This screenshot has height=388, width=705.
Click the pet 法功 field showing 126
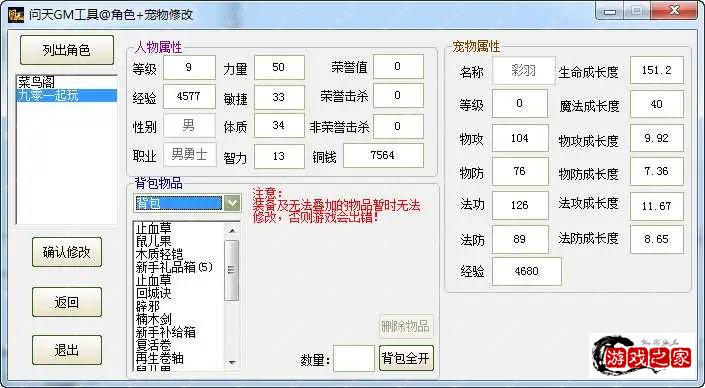pyautogui.click(x=520, y=205)
